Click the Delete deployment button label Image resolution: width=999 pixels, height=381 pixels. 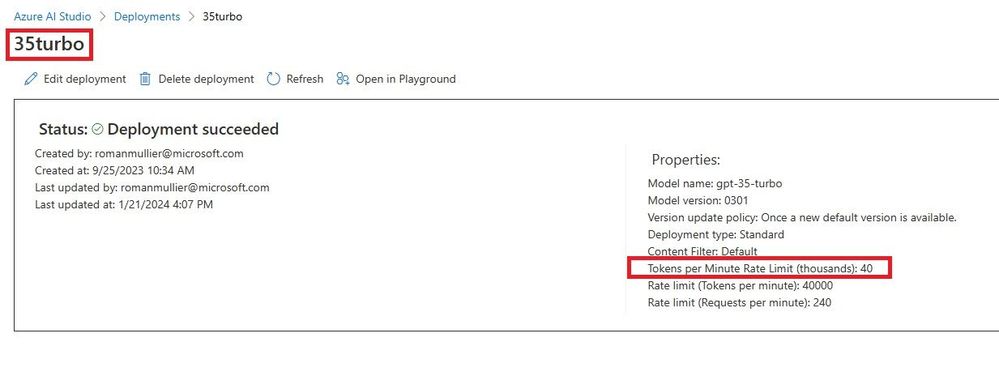(x=206, y=79)
